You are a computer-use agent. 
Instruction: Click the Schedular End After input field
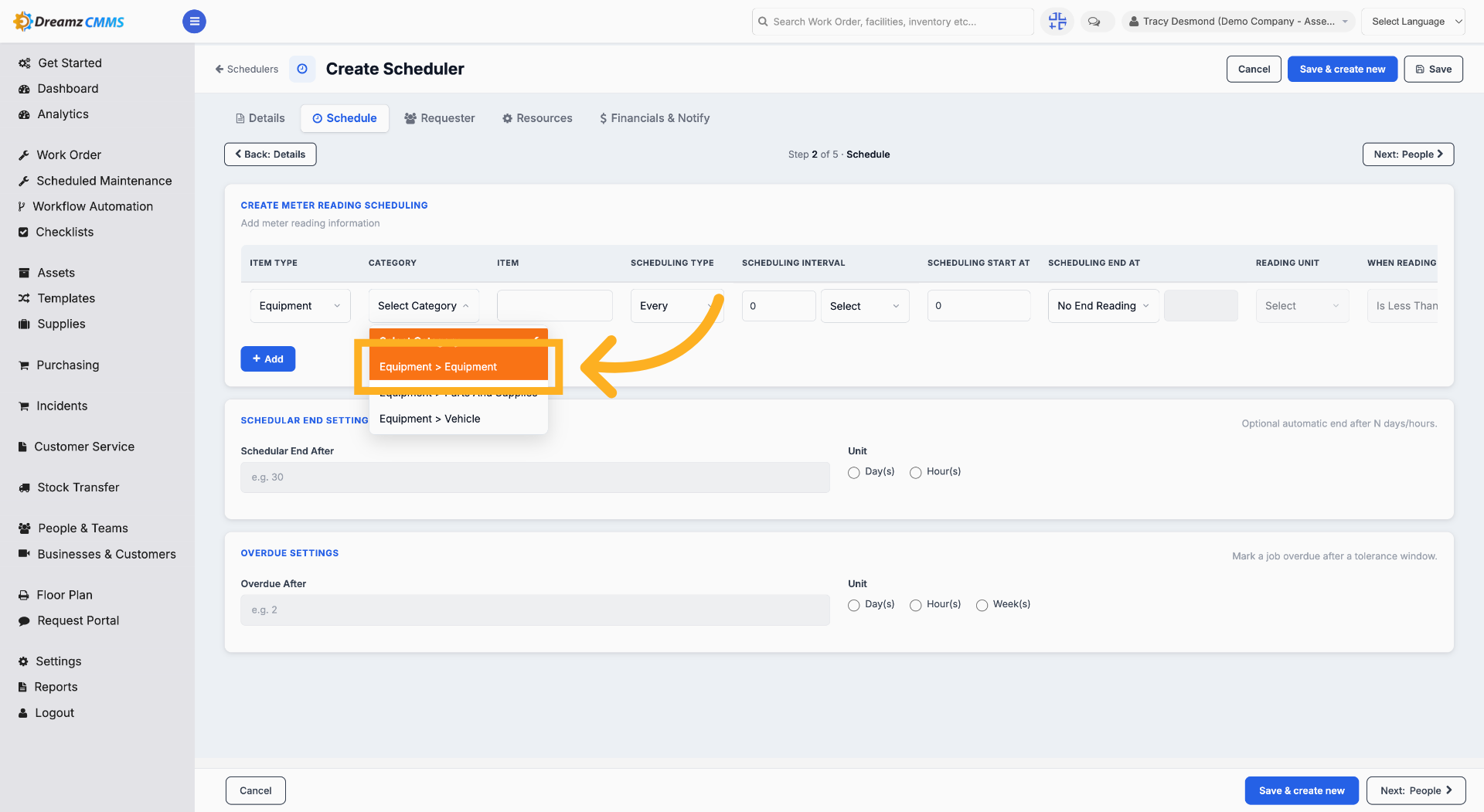535,477
